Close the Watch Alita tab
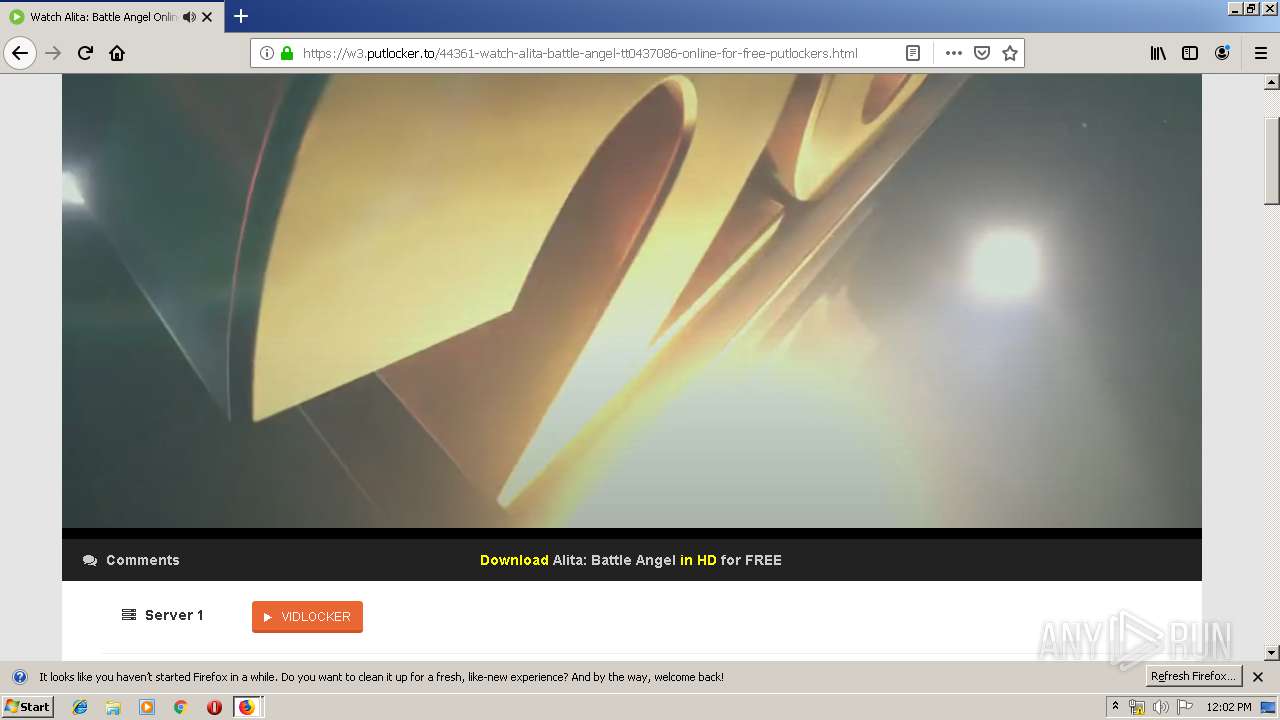 coord(207,17)
